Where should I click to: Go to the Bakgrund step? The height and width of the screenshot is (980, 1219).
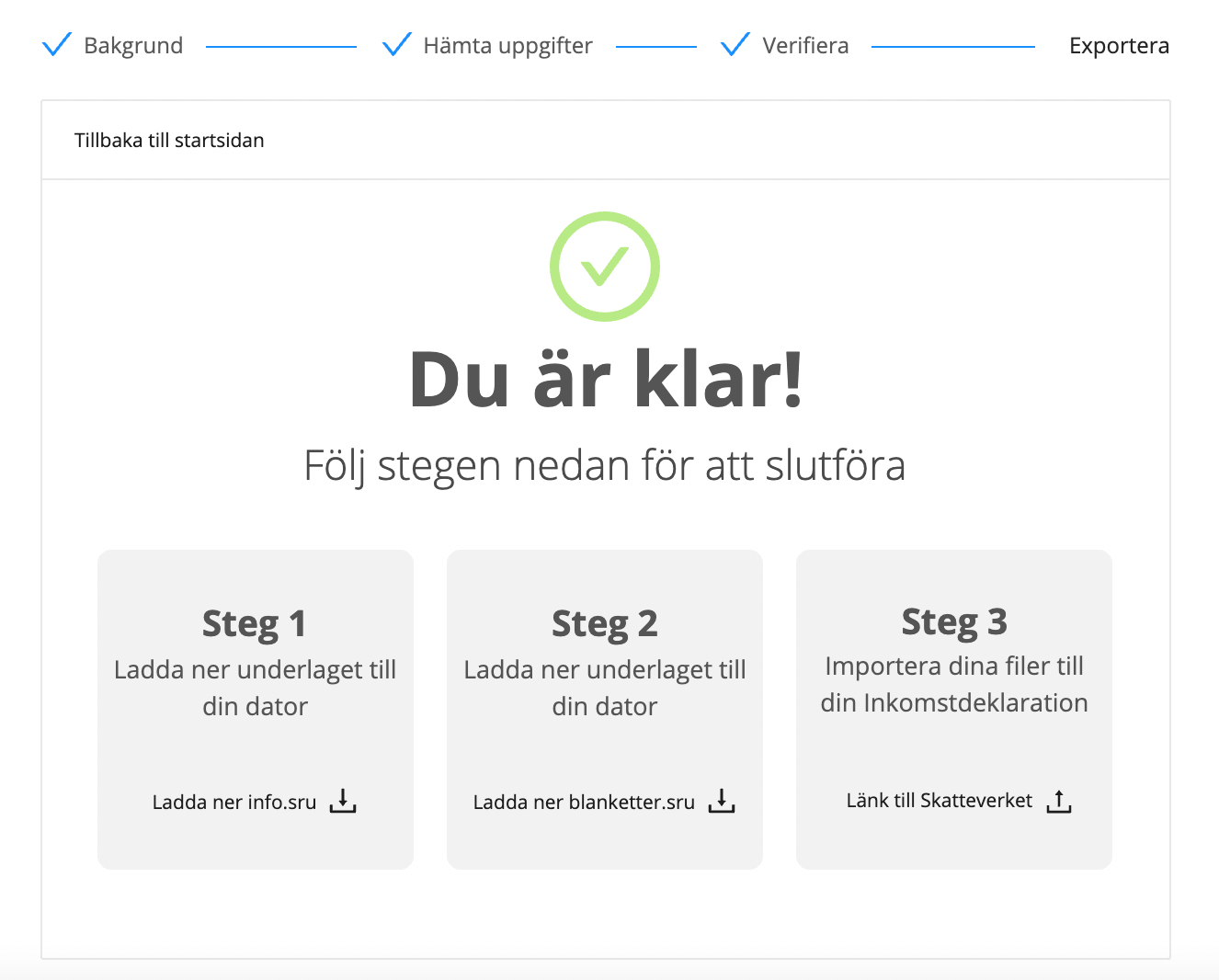(133, 46)
